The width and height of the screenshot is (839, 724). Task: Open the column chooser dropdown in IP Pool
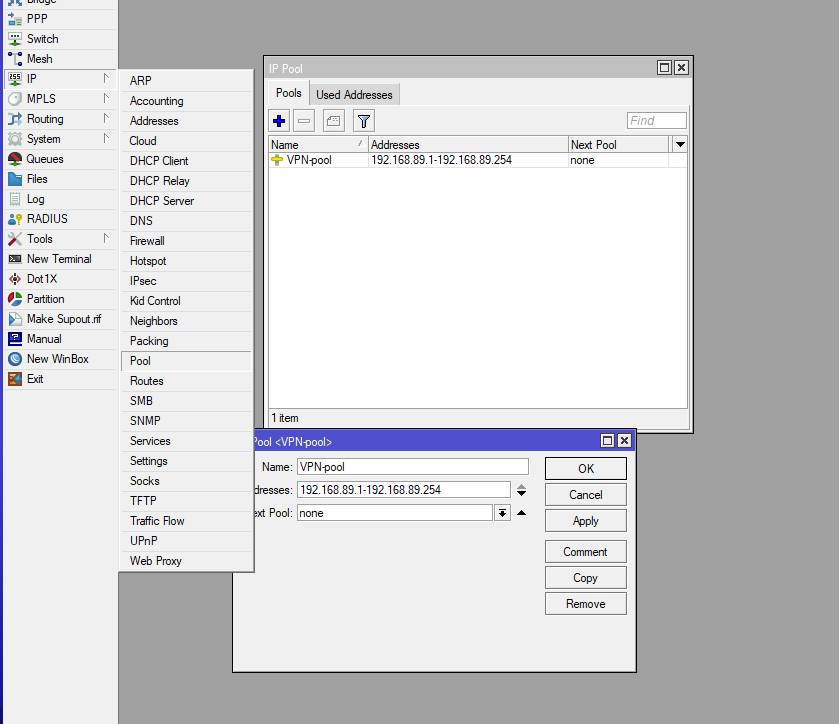click(x=680, y=144)
